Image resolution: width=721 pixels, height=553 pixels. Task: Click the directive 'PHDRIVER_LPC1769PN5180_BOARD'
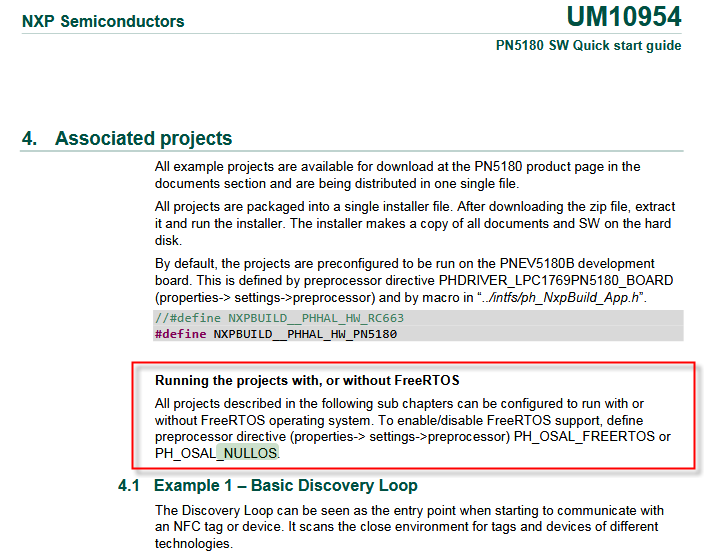(x=556, y=281)
